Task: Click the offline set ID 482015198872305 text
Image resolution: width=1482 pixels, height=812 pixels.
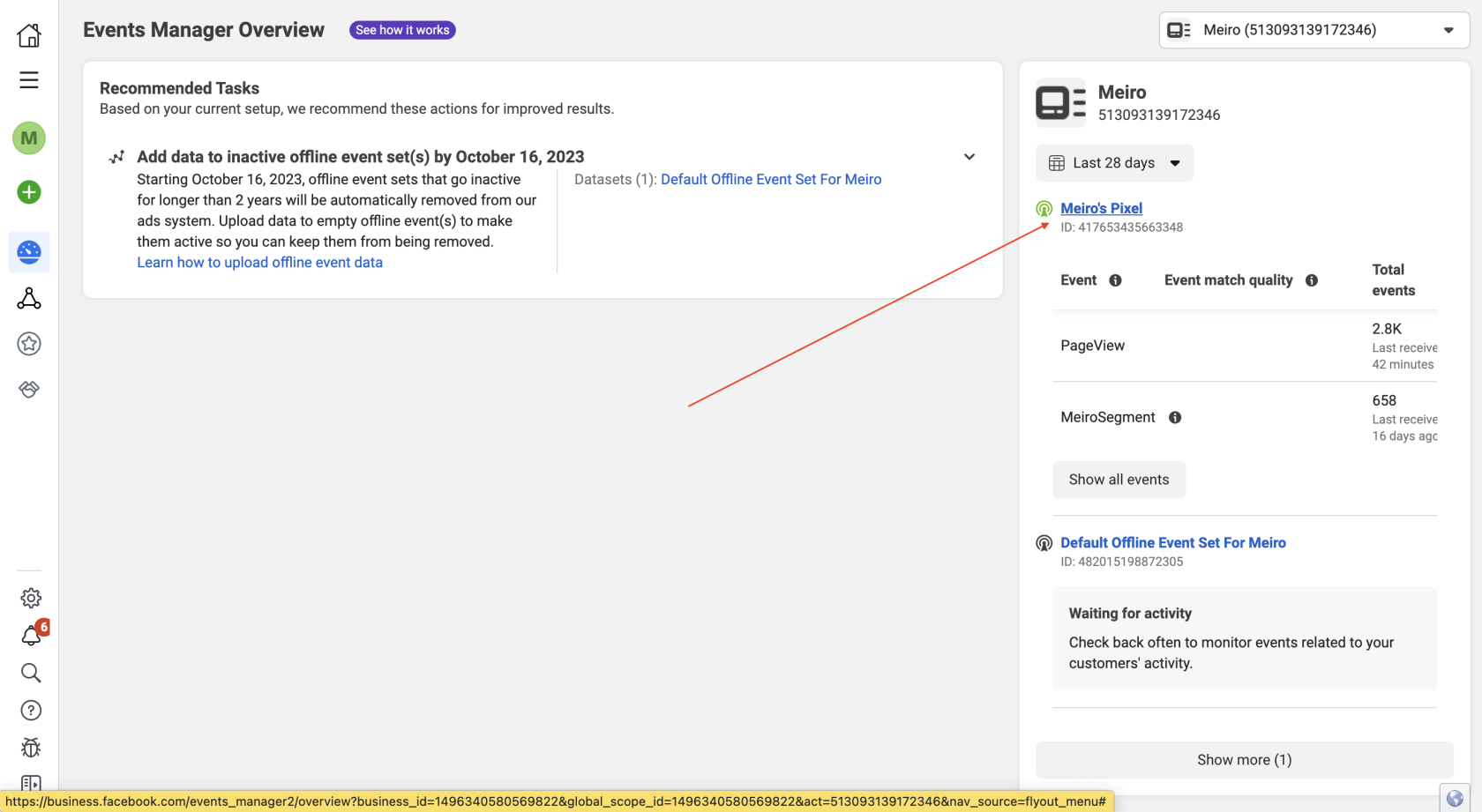Action: coord(1121,562)
